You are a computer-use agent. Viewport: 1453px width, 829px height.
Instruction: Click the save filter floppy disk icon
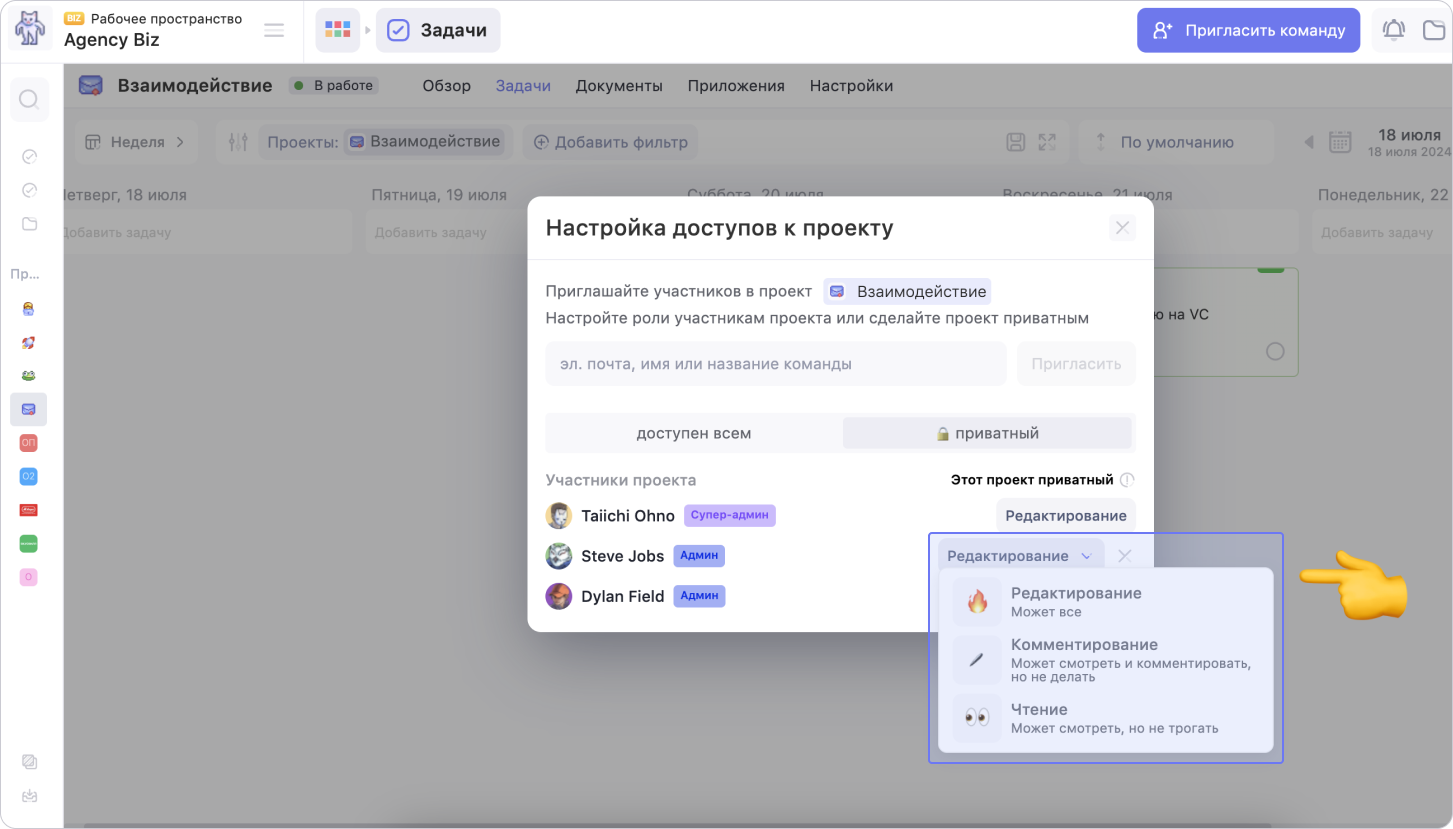[1015, 142]
